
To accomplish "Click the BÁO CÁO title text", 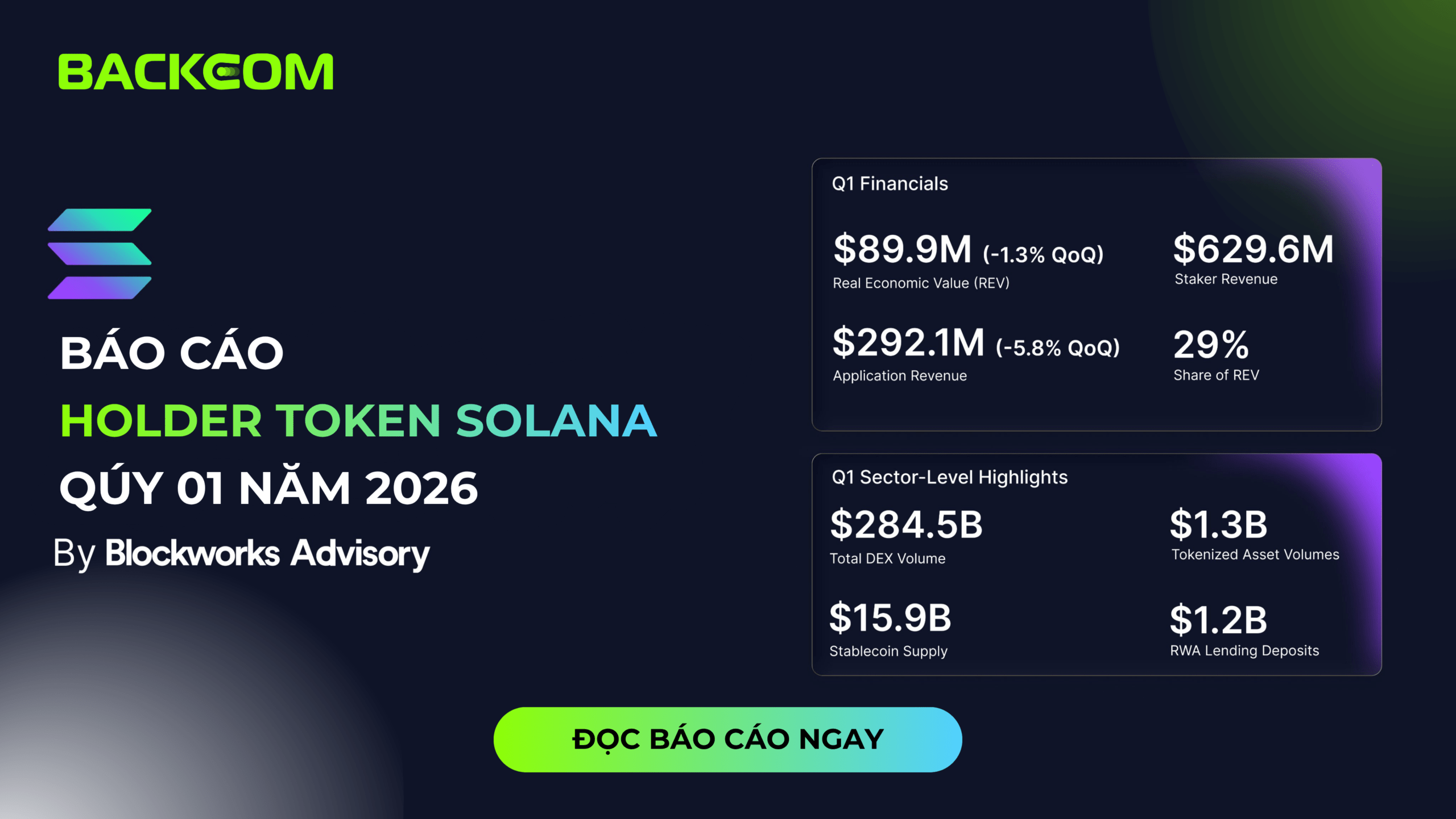I will coord(172,353).
